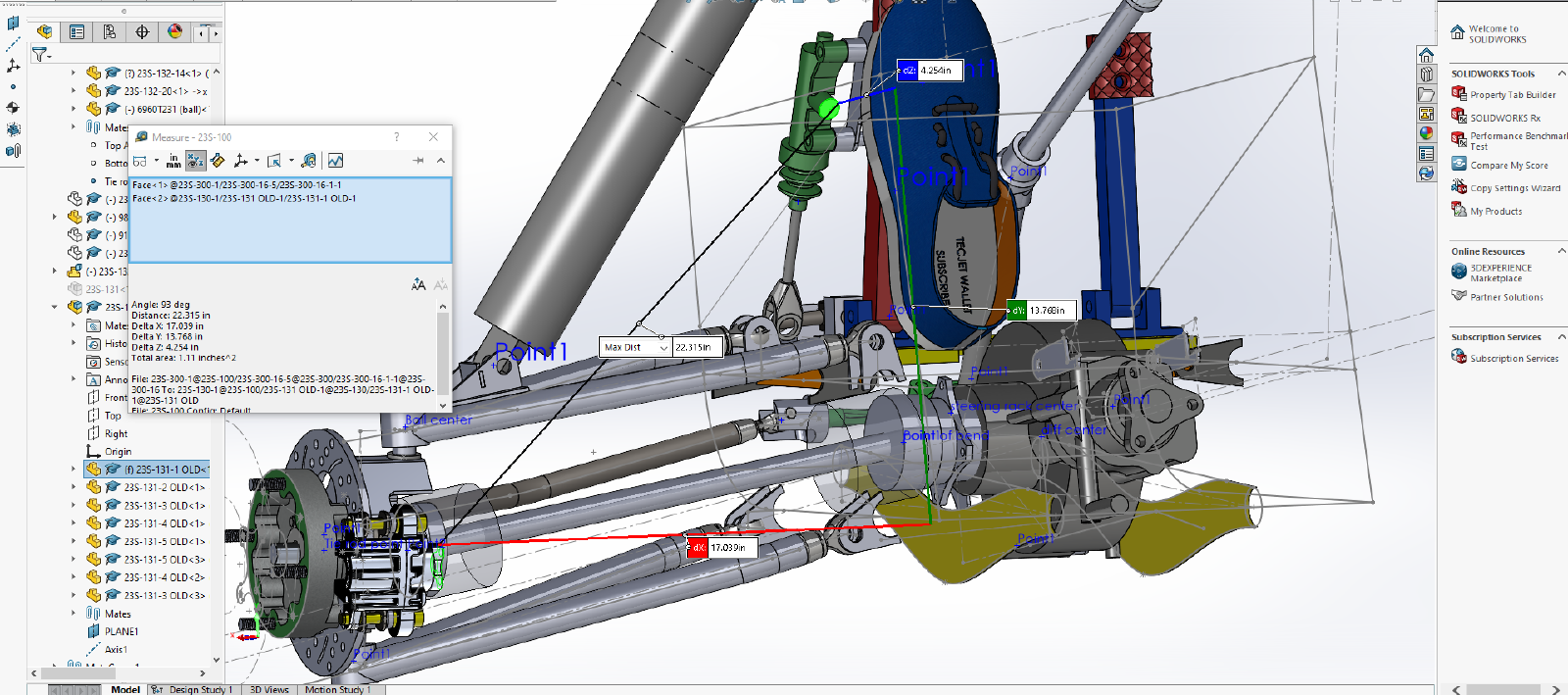Expand the 23S-131-2 OLD<1> tree item

click(x=73, y=487)
